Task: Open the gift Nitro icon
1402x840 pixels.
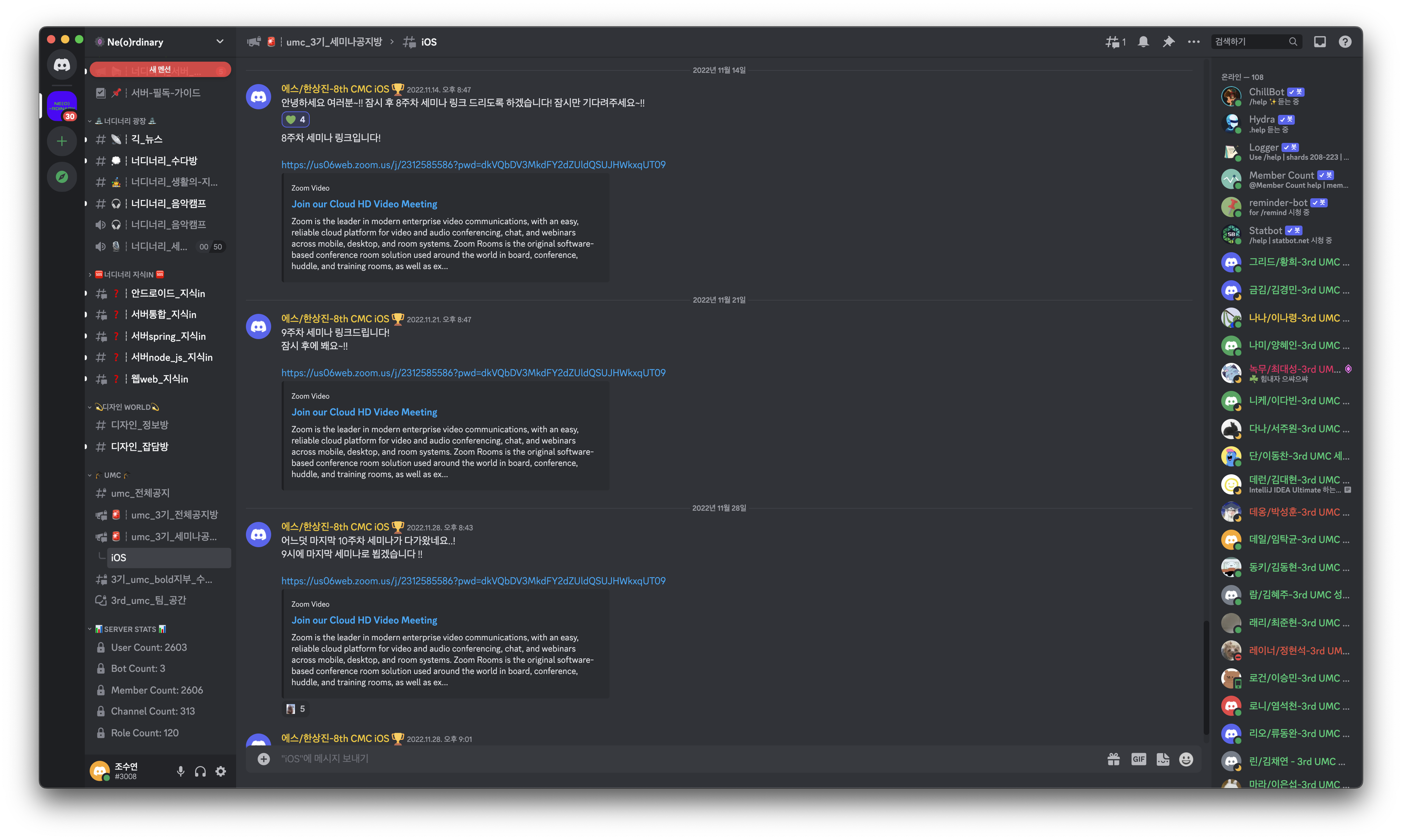Action: coord(1113,759)
